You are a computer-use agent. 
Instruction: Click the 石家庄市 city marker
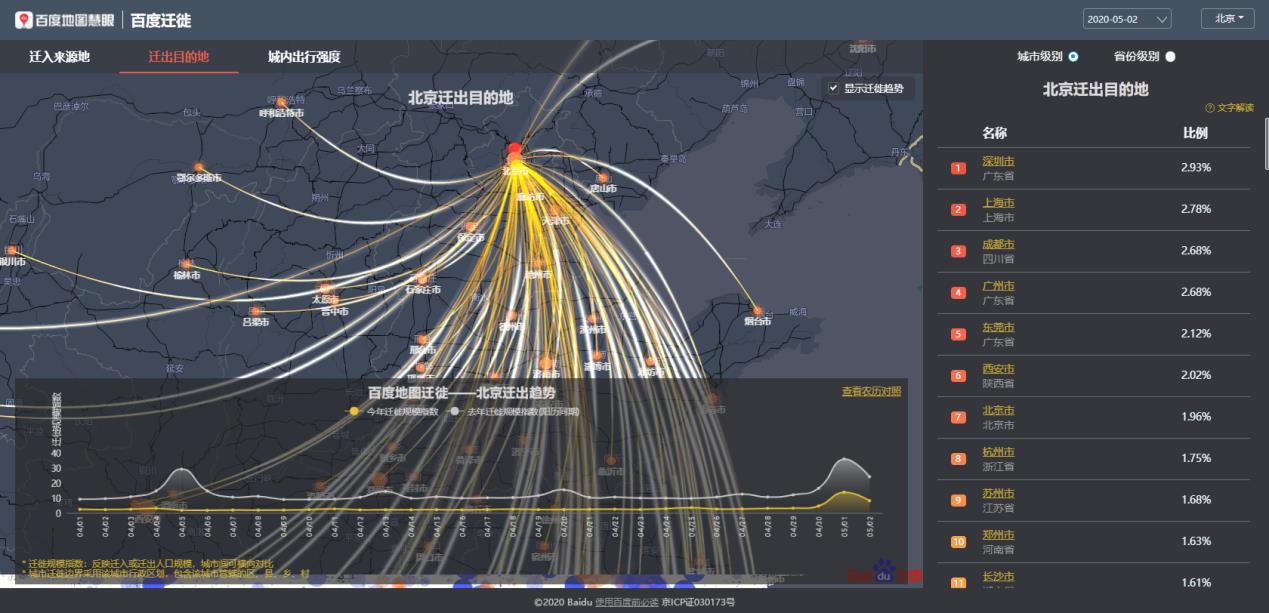[x=422, y=279]
